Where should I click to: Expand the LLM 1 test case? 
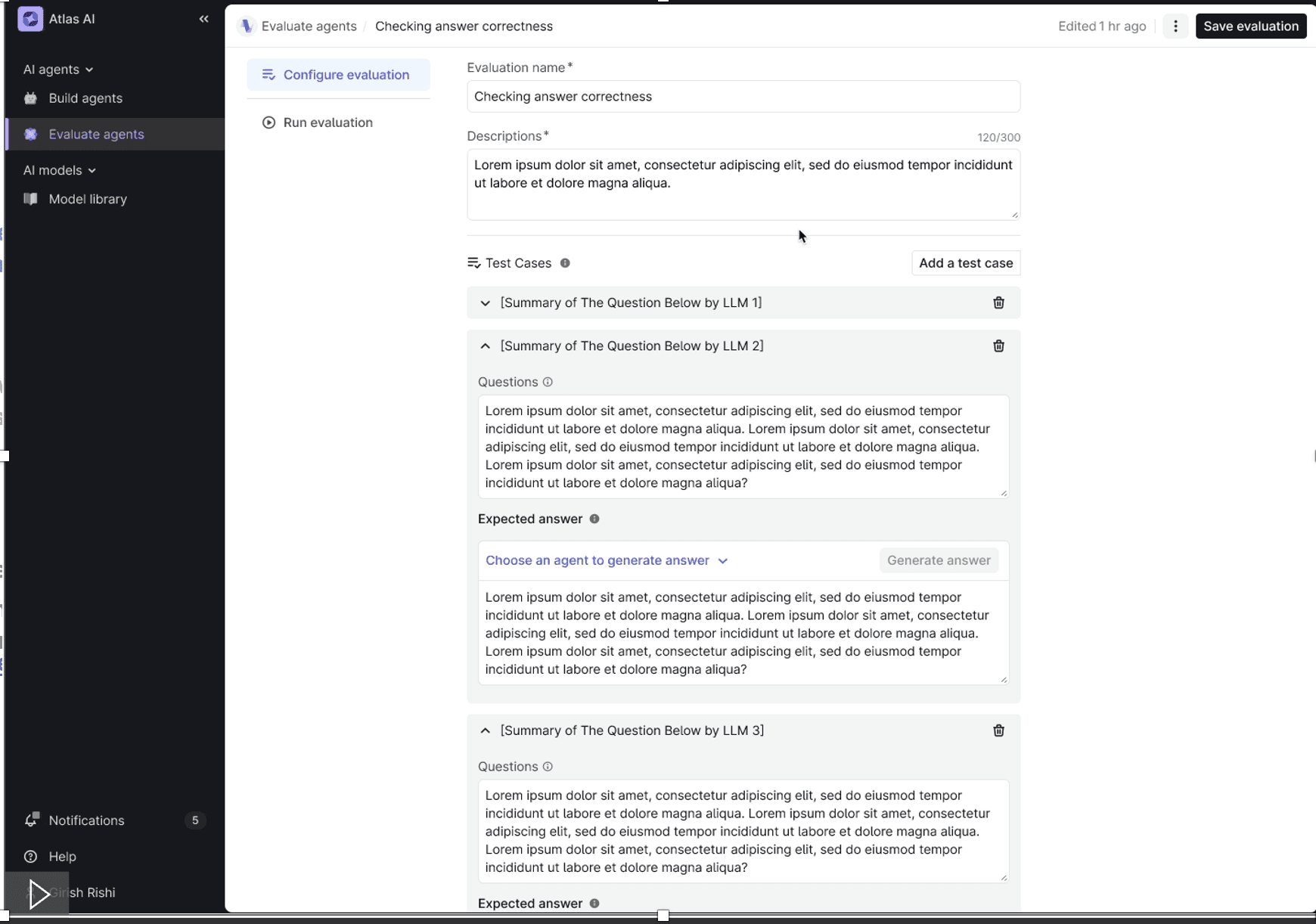485,302
